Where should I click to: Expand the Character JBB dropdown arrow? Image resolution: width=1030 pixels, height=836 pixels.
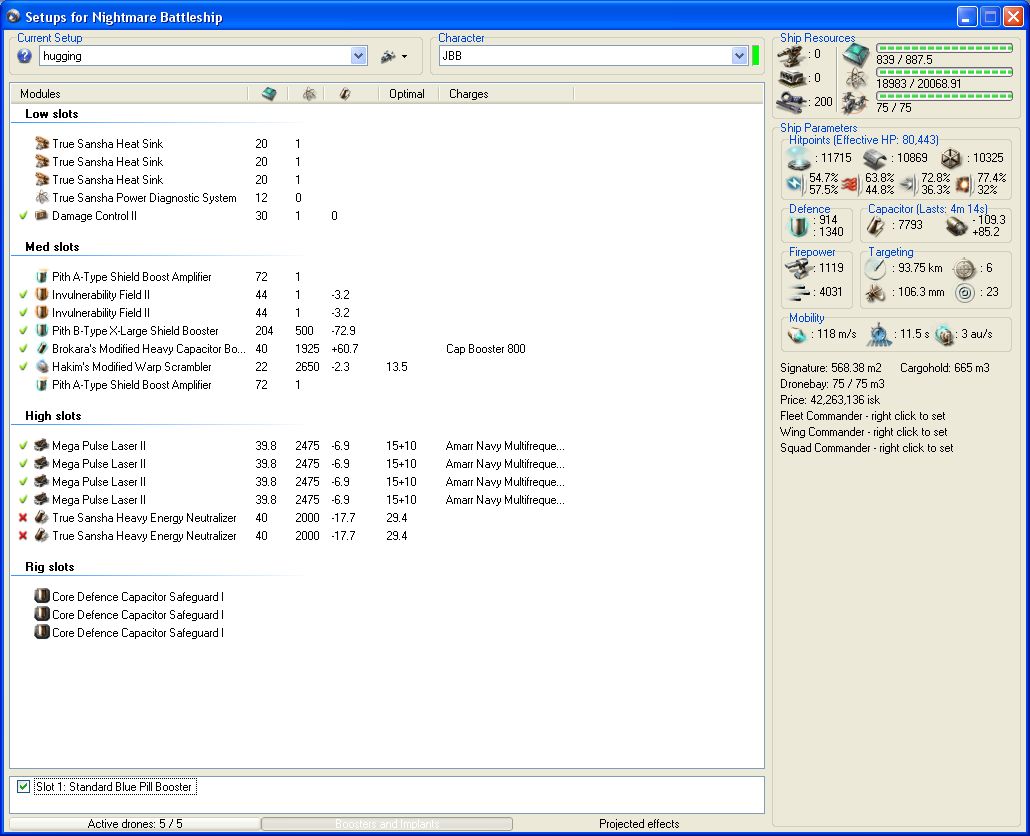click(x=739, y=56)
